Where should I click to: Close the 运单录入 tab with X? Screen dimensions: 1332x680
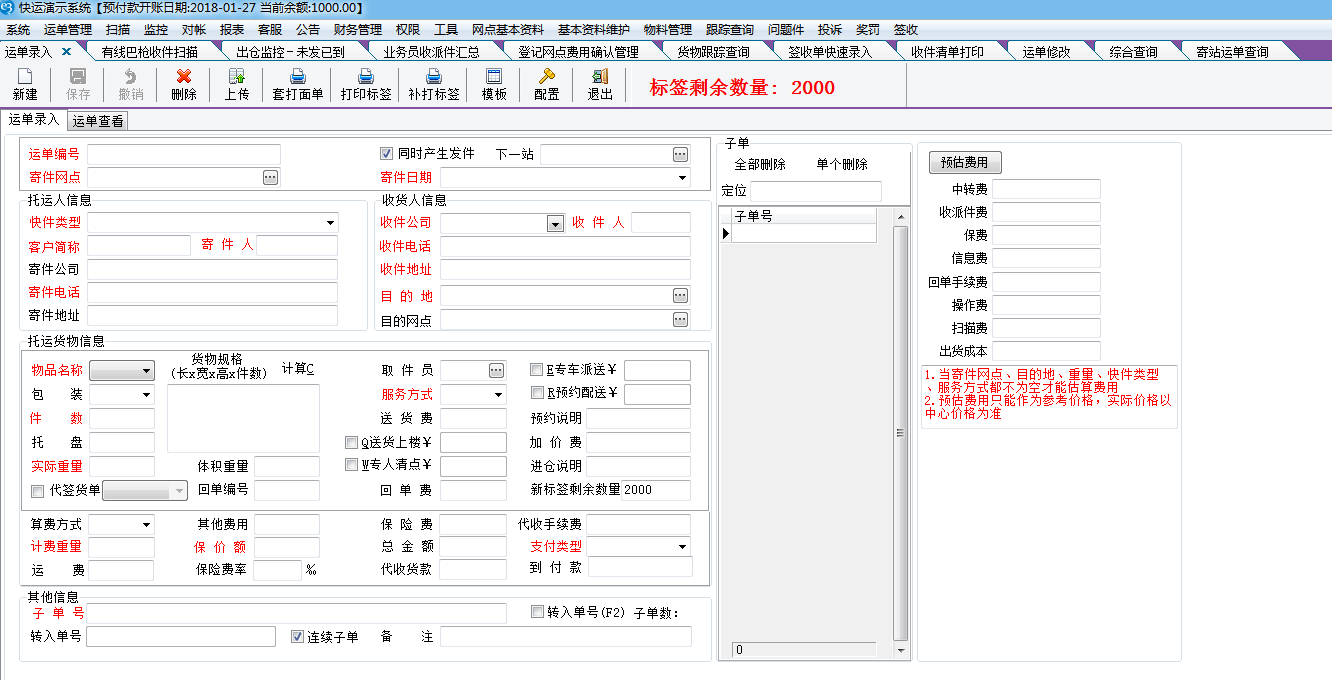click(67, 51)
